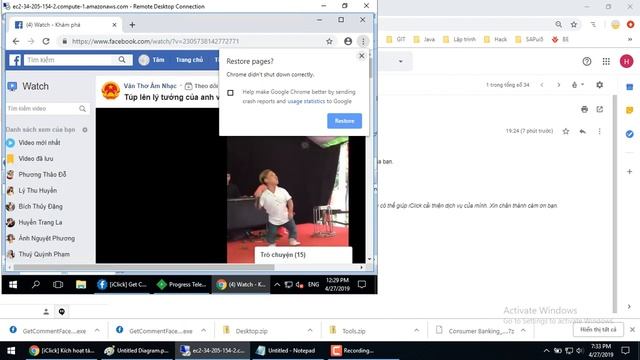The image size is (640, 360).
Task: Open the remote Chrome profile icon
Action: tap(348, 41)
